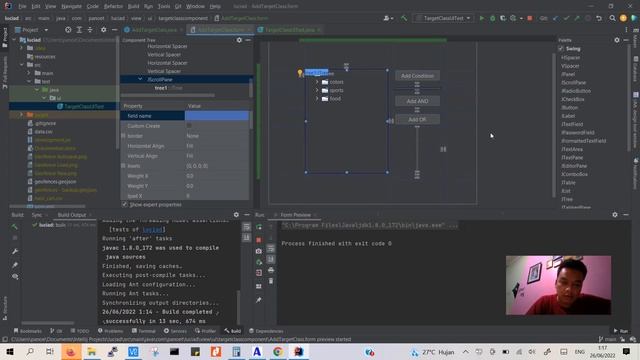
Task: Click Add Condition button on form
Action: point(417,76)
